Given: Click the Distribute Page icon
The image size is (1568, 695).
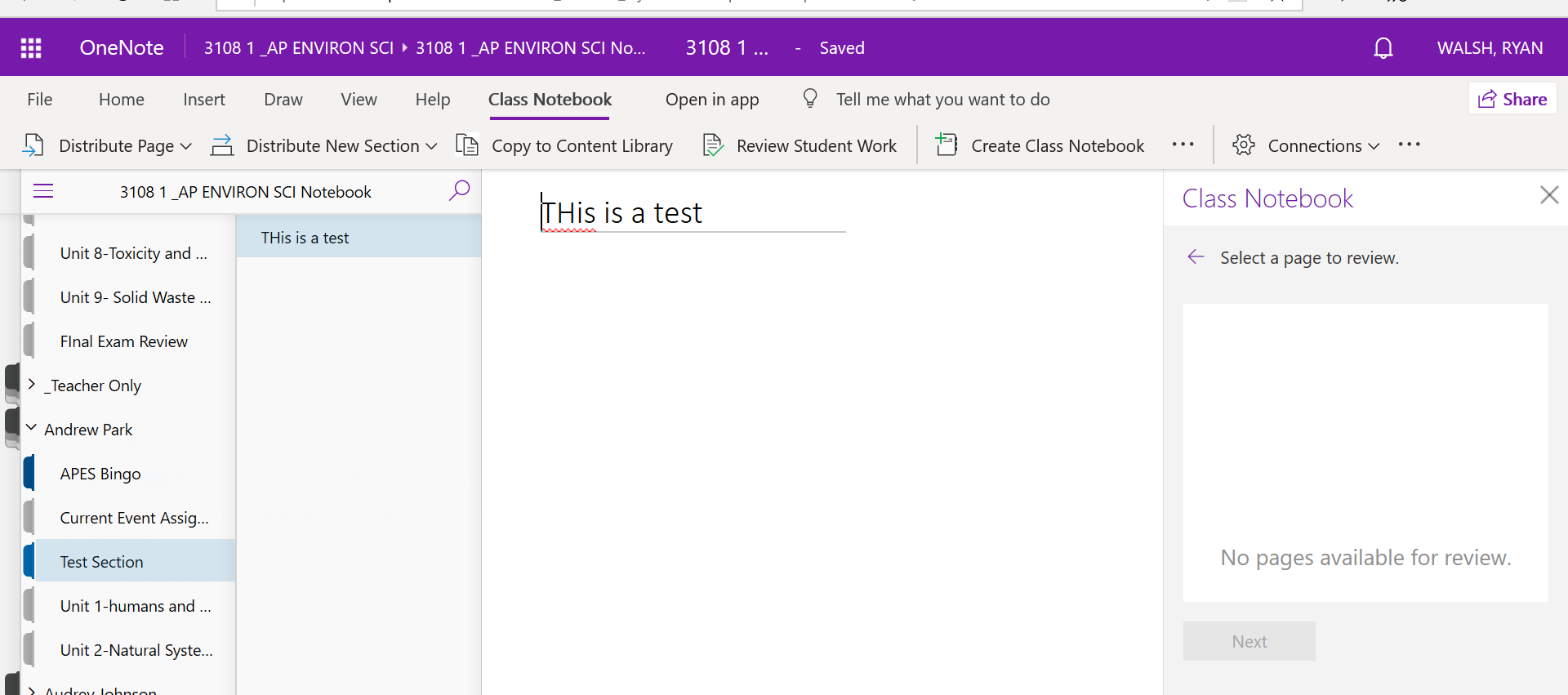Looking at the screenshot, I should tap(33, 145).
